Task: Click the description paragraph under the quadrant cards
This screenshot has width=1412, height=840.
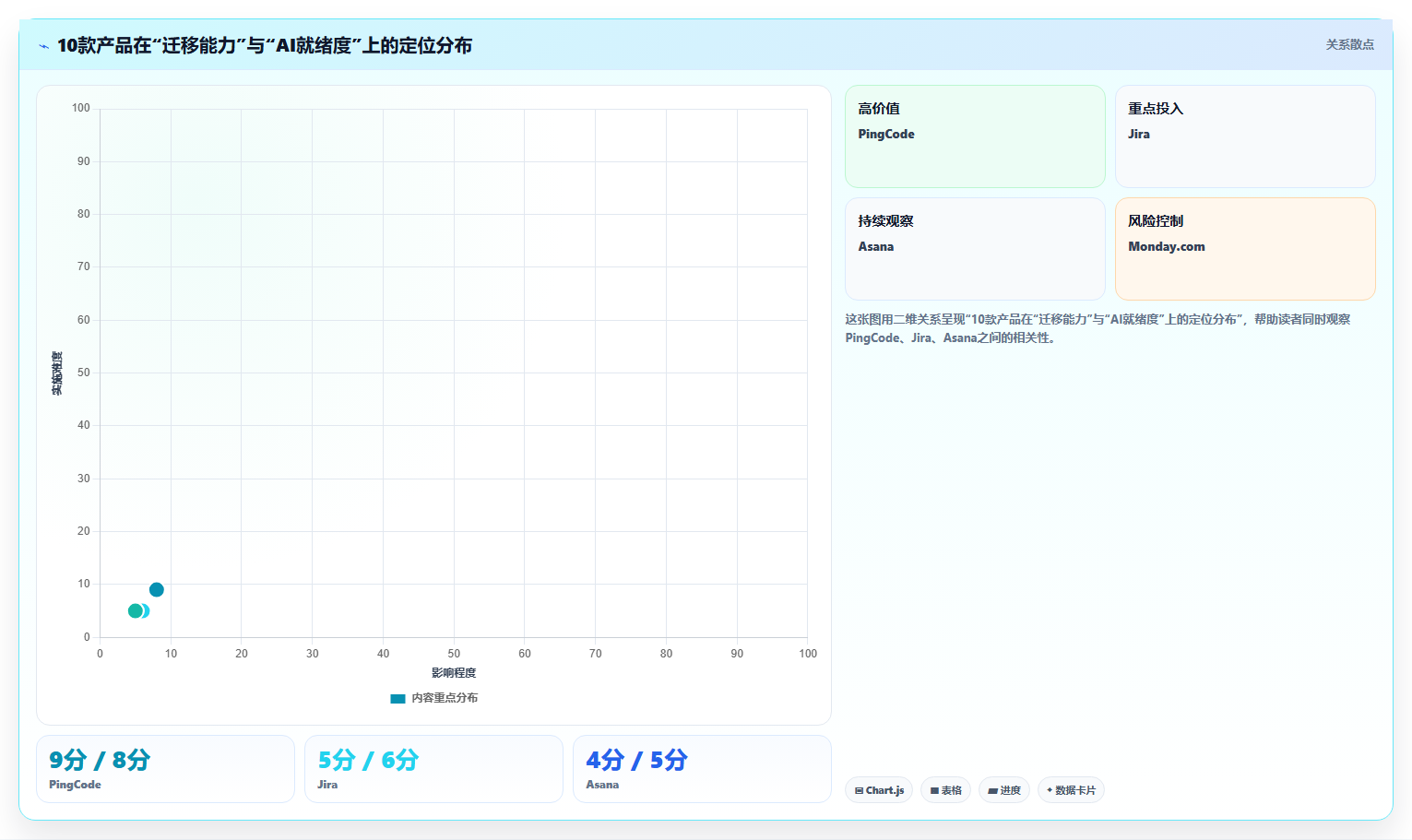Action: point(1098,328)
